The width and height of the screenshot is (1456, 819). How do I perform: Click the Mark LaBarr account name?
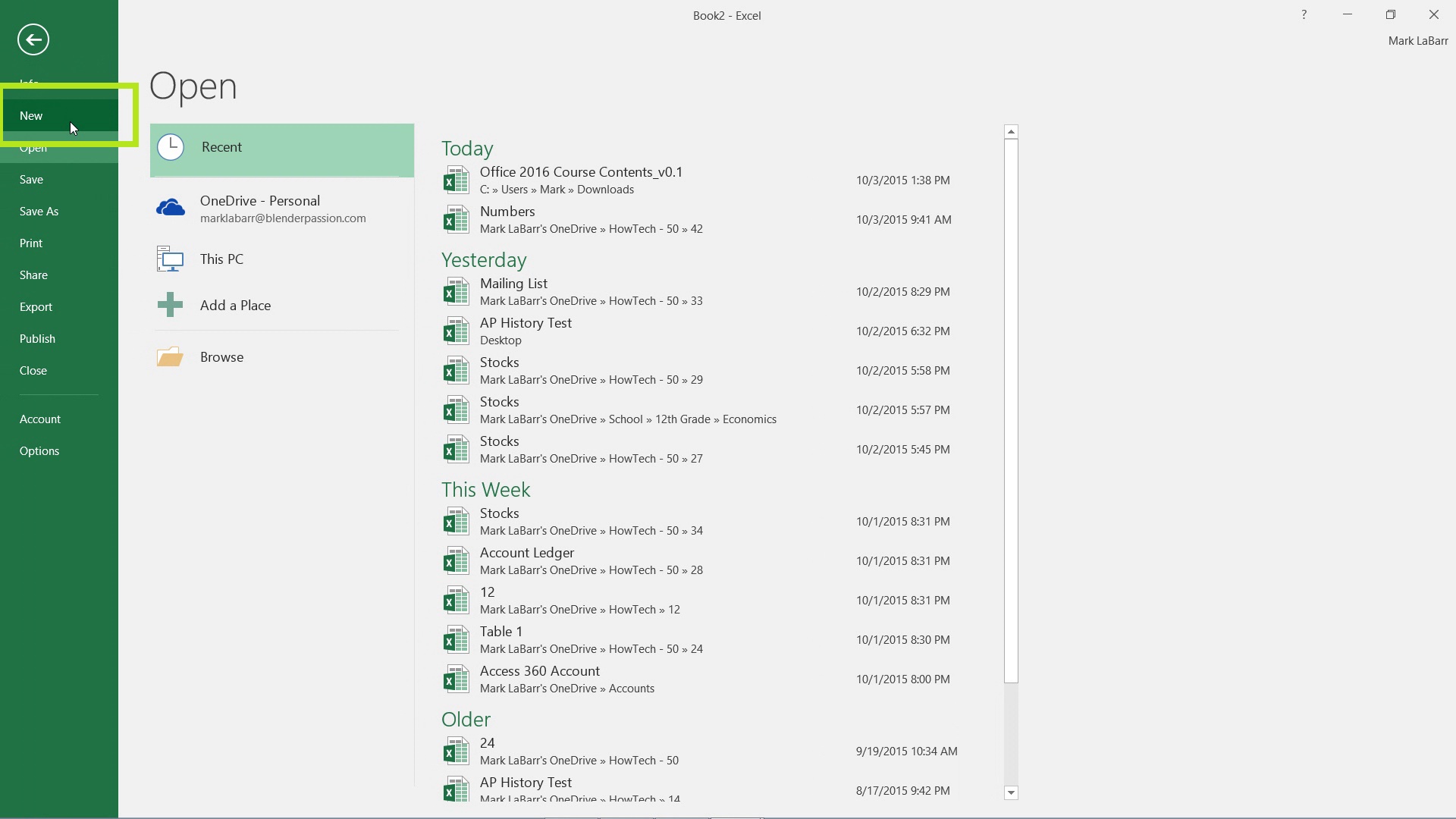point(1417,41)
